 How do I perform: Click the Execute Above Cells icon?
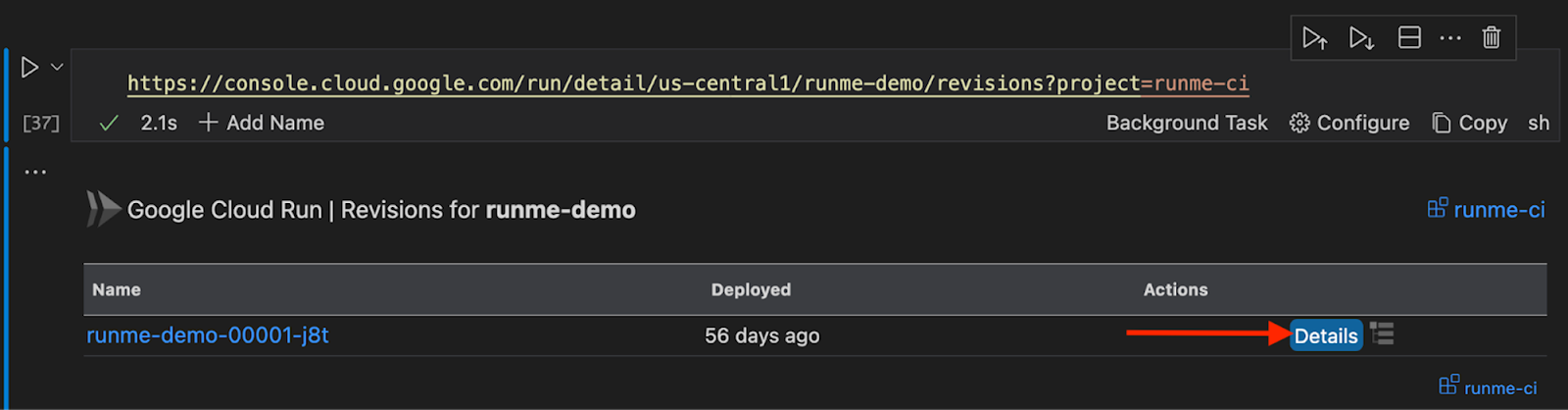pyautogui.click(x=1314, y=38)
